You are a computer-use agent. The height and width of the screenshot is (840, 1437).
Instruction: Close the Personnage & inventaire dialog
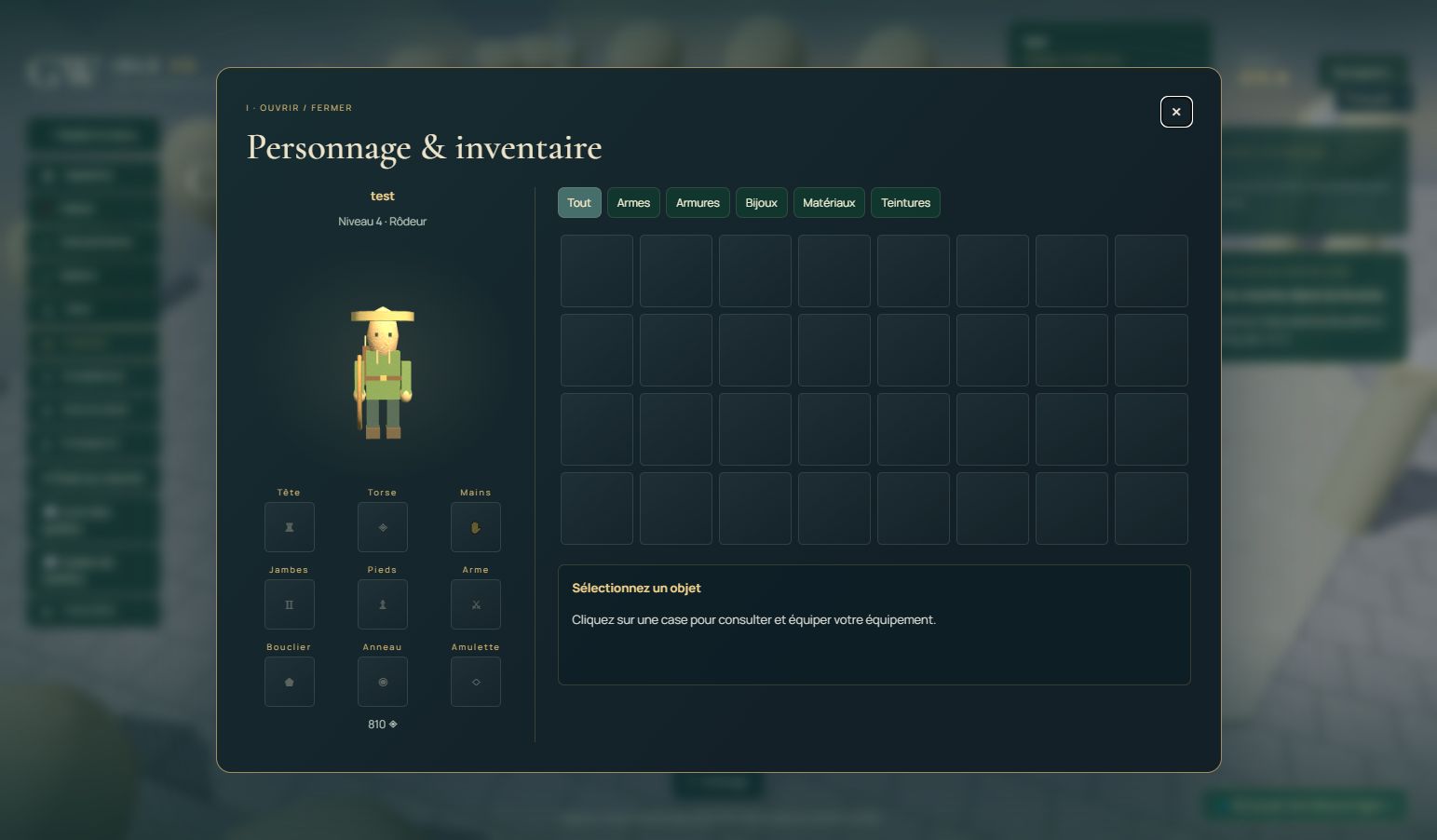point(1176,112)
